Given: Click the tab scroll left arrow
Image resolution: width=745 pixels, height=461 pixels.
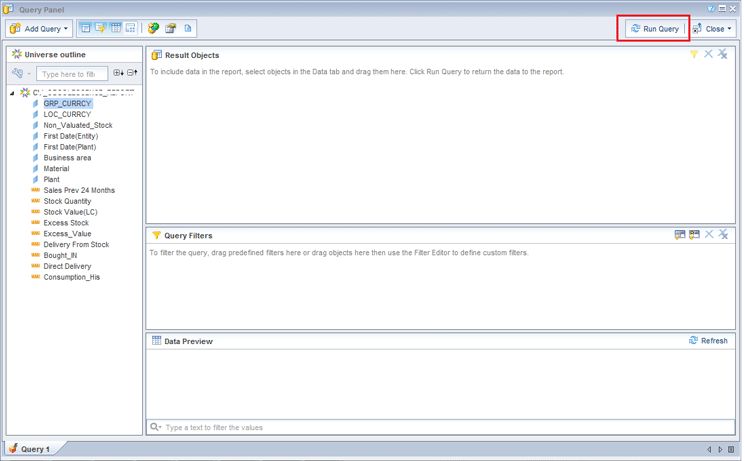Looking at the screenshot, I should pos(709,449).
